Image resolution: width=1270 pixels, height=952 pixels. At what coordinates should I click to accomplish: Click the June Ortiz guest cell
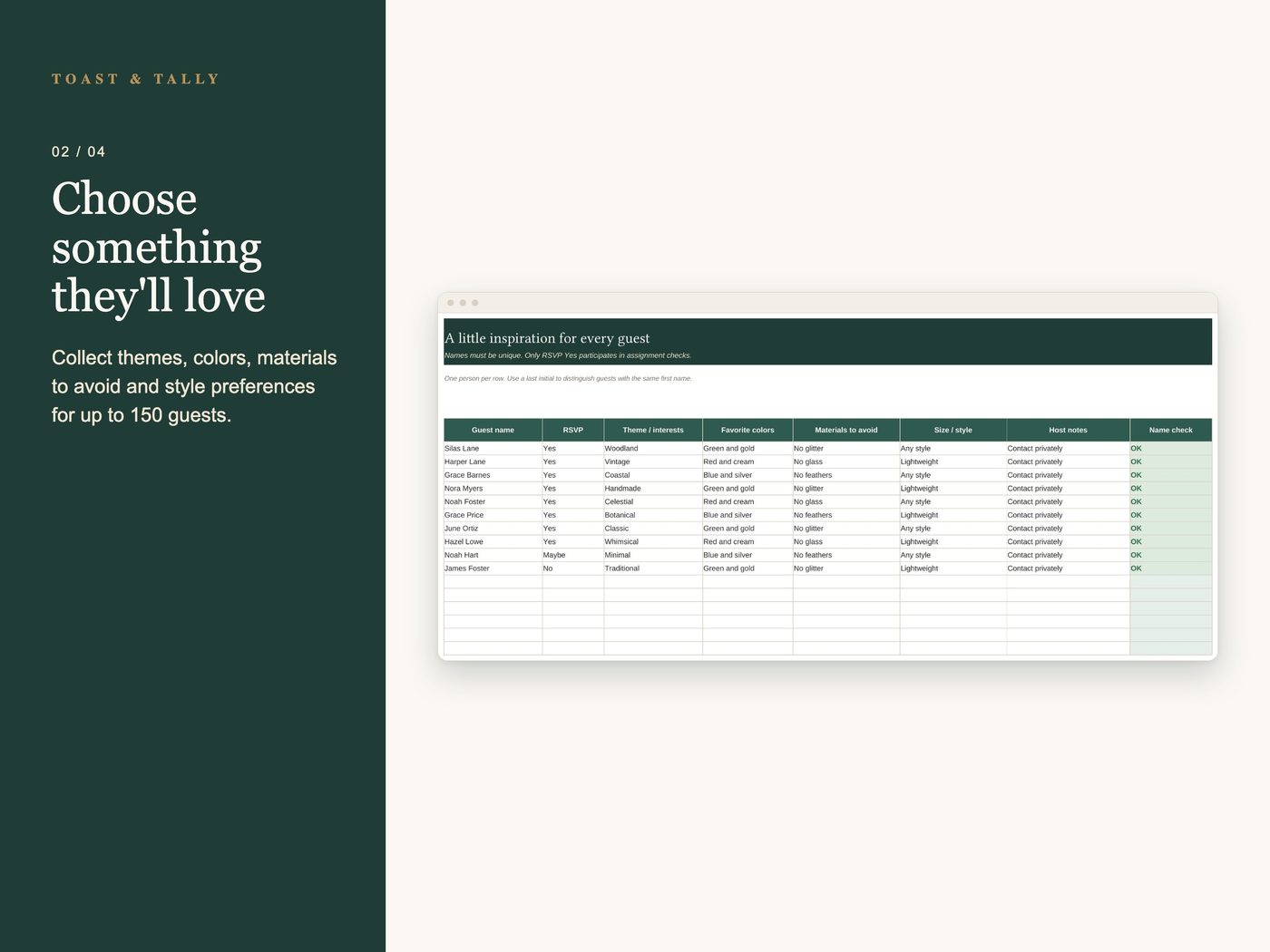tap(493, 529)
